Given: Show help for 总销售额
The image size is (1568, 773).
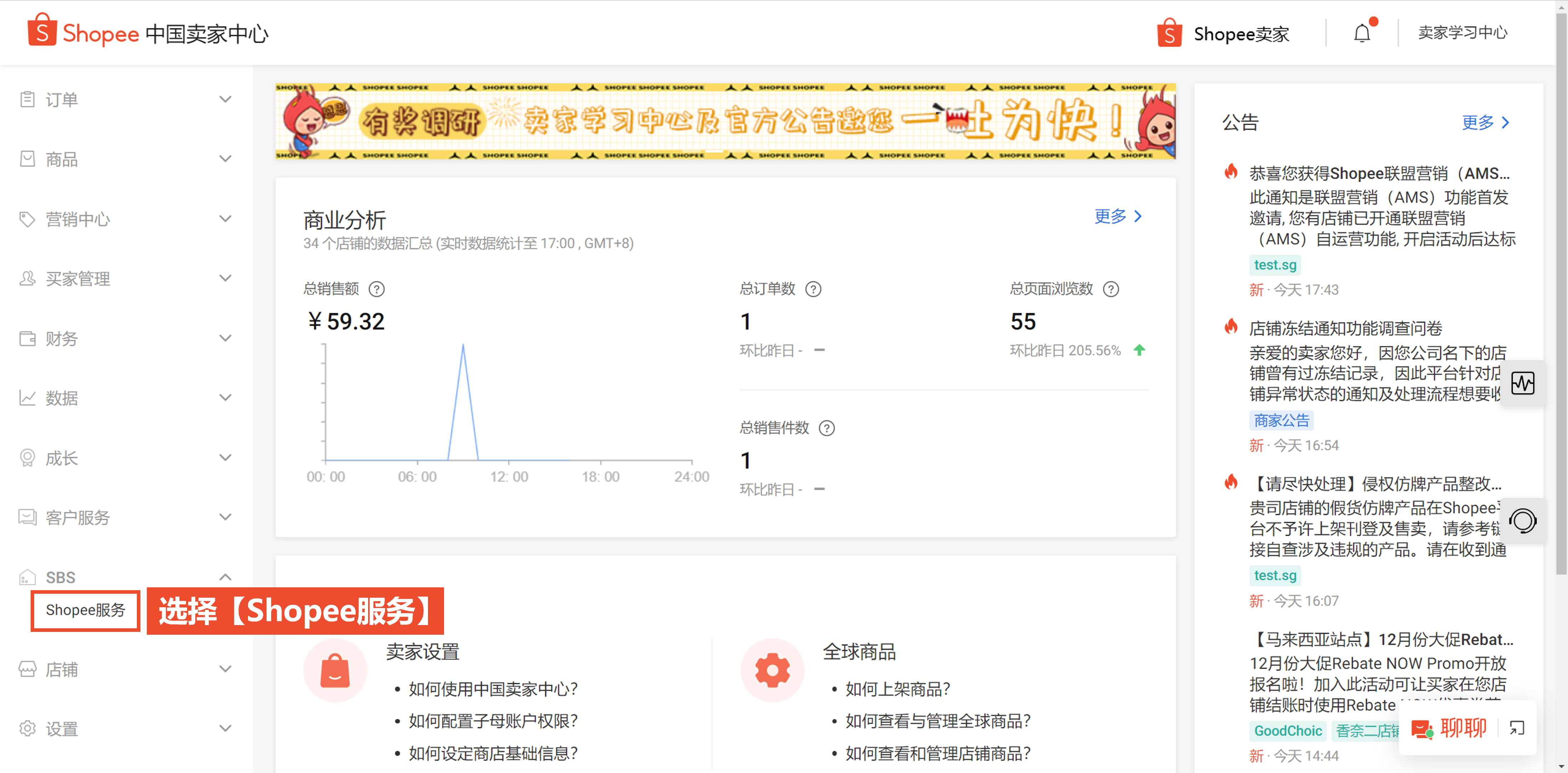Looking at the screenshot, I should (377, 289).
